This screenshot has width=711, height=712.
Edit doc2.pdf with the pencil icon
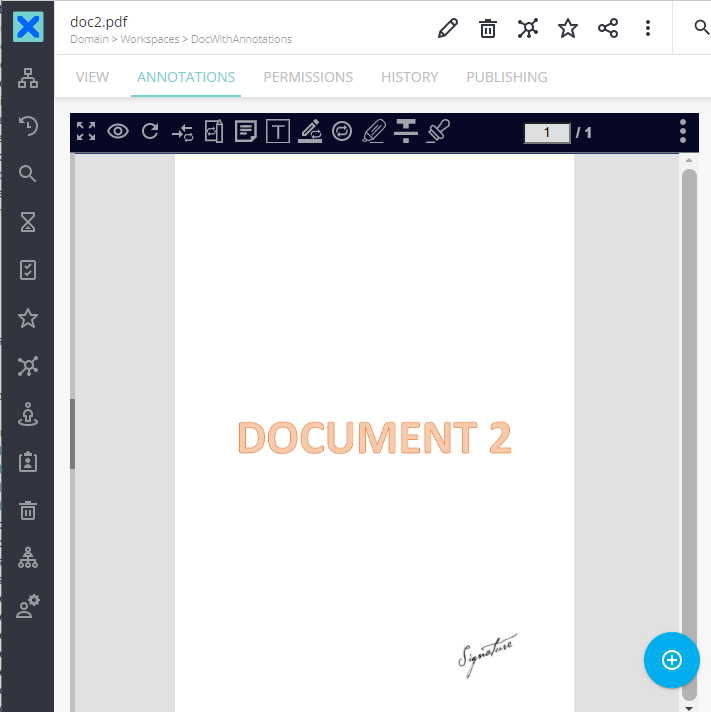[448, 28]
